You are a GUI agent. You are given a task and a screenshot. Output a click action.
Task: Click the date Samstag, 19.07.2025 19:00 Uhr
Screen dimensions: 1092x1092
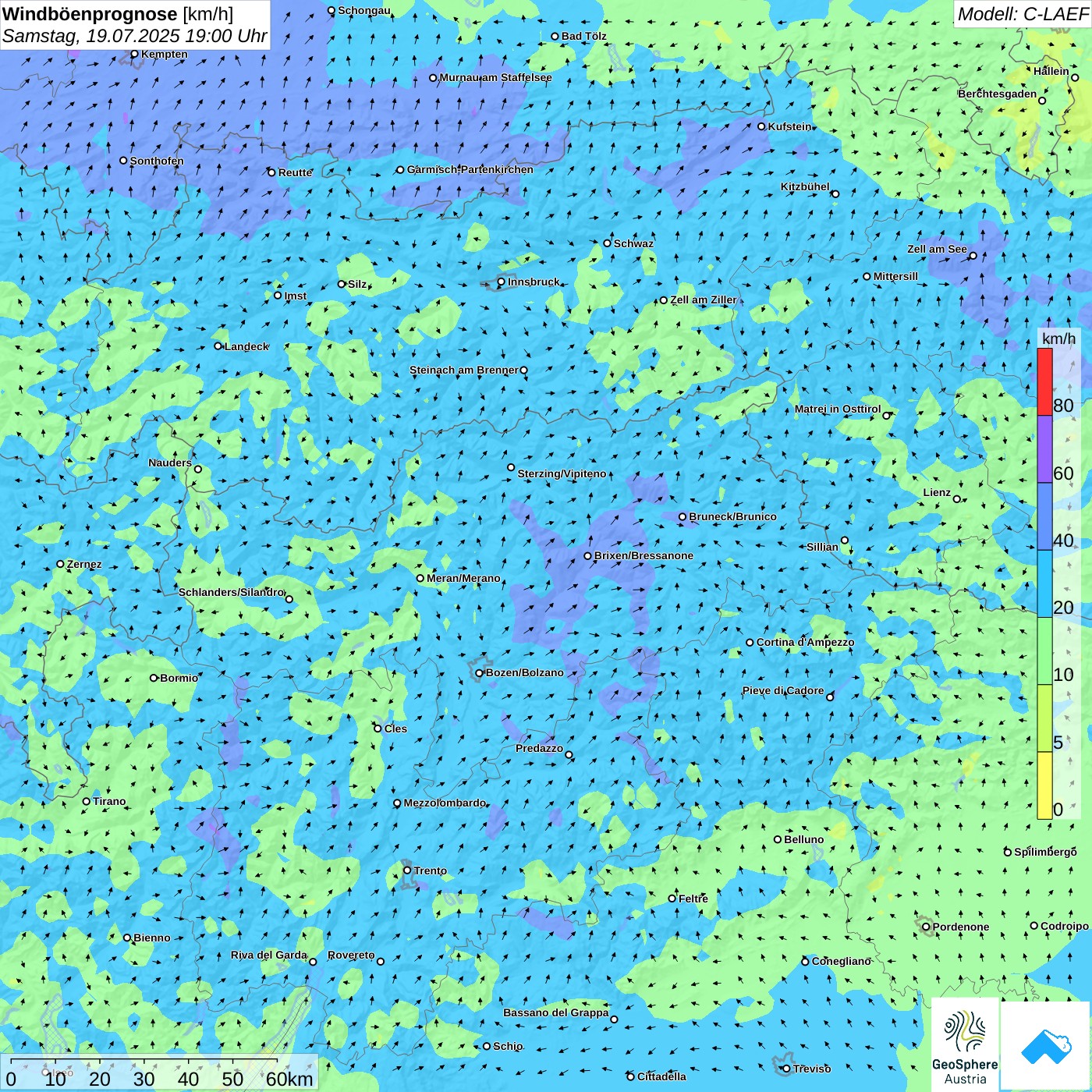click(x=135, y=36)
